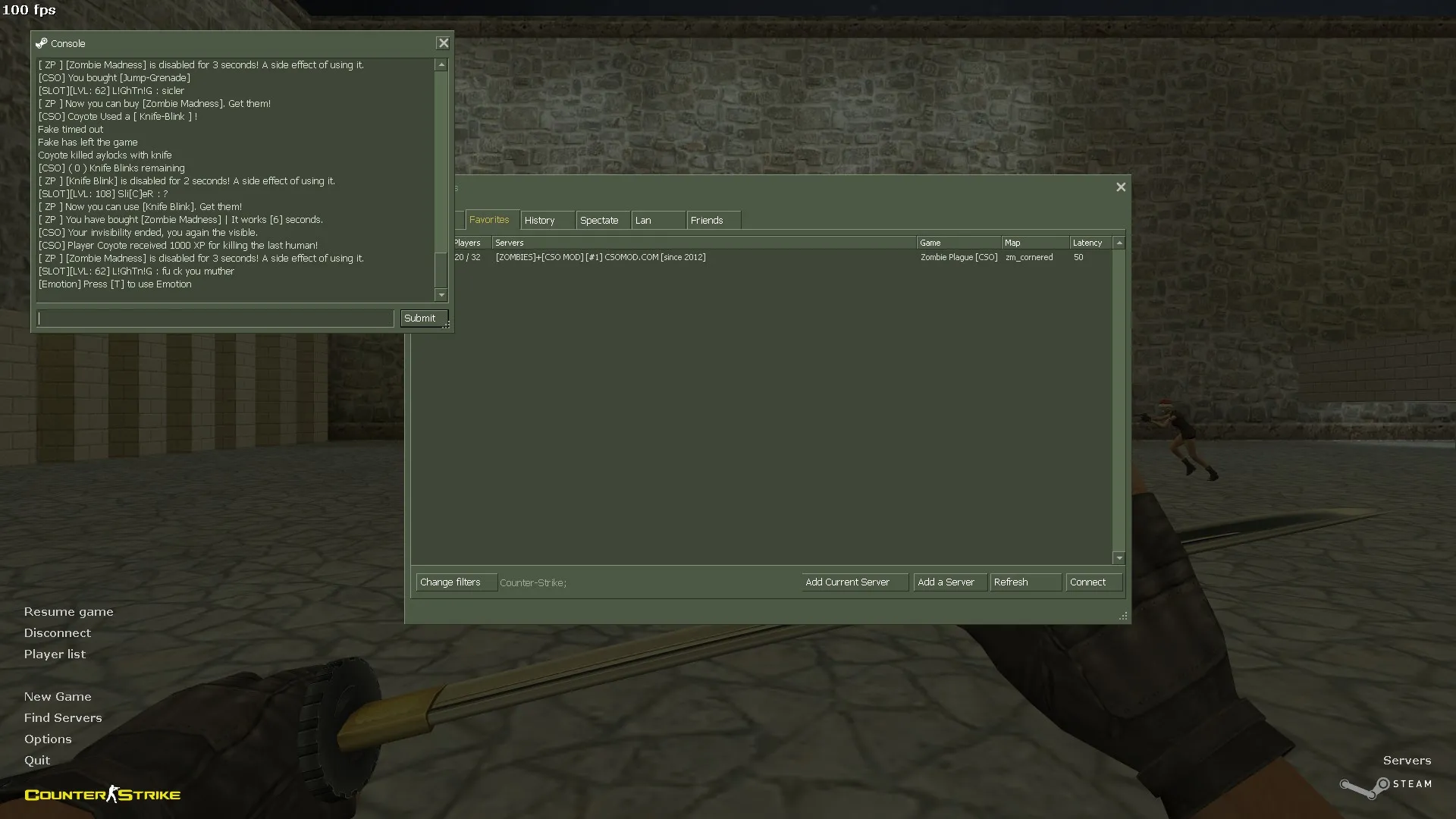Image resolution: width=1456 pixels, height=819 pixels.
Task: Sort by the Latency column header
Action: click(x=1091, y=243)
